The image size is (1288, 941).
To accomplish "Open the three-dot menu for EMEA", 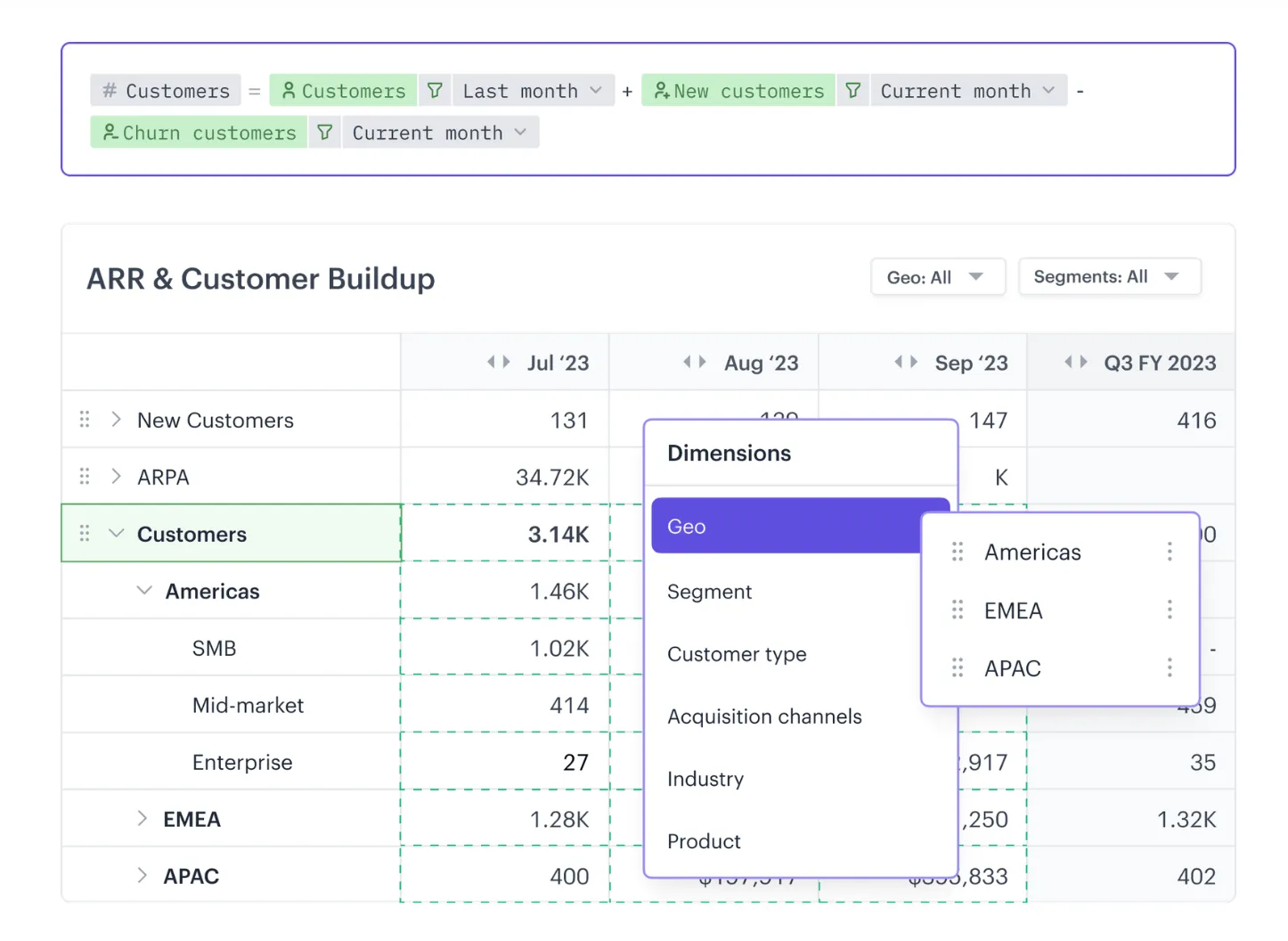I will (x=1170, y=610).
